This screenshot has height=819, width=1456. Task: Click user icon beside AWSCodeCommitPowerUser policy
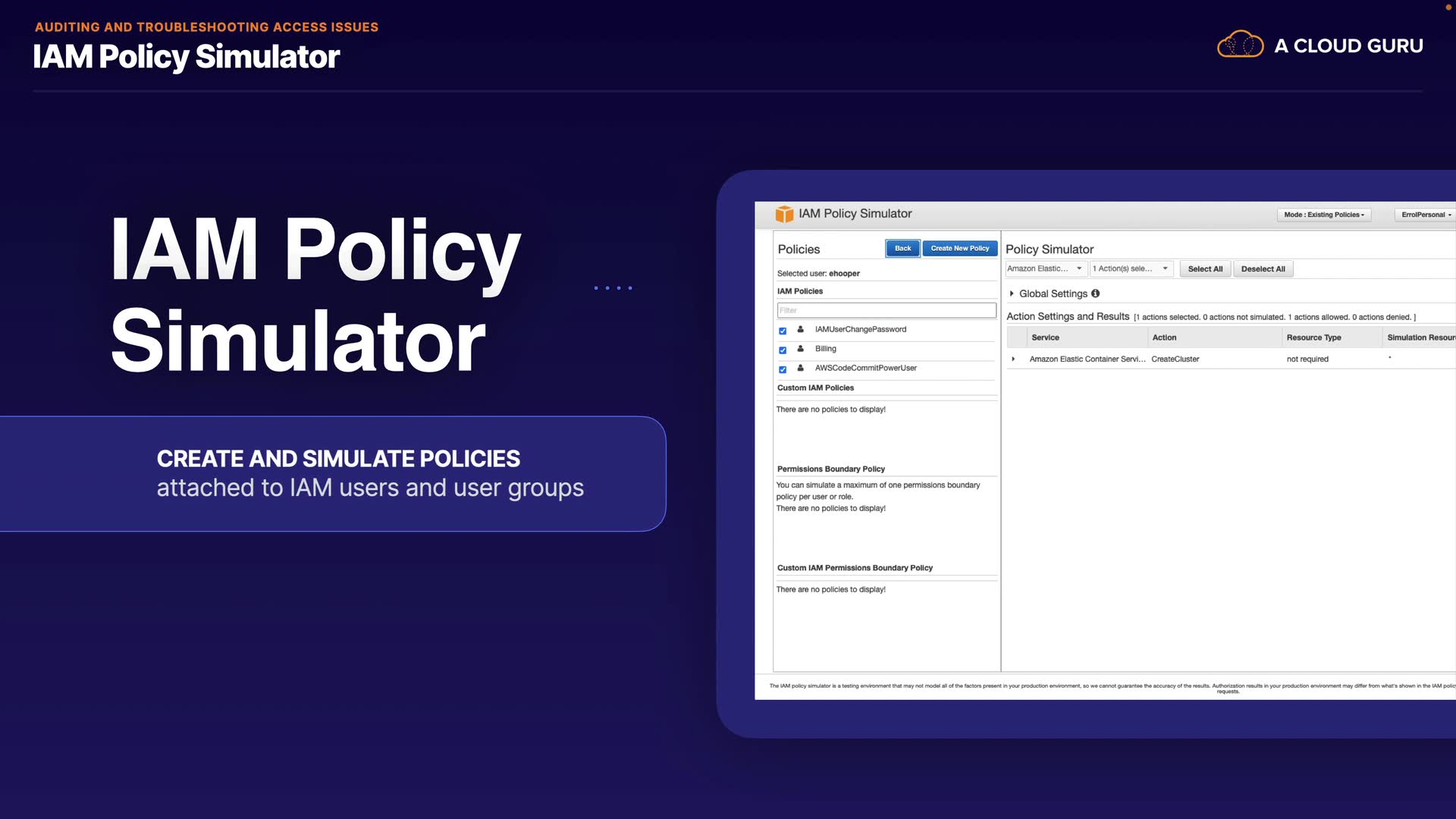click(800, 368)
